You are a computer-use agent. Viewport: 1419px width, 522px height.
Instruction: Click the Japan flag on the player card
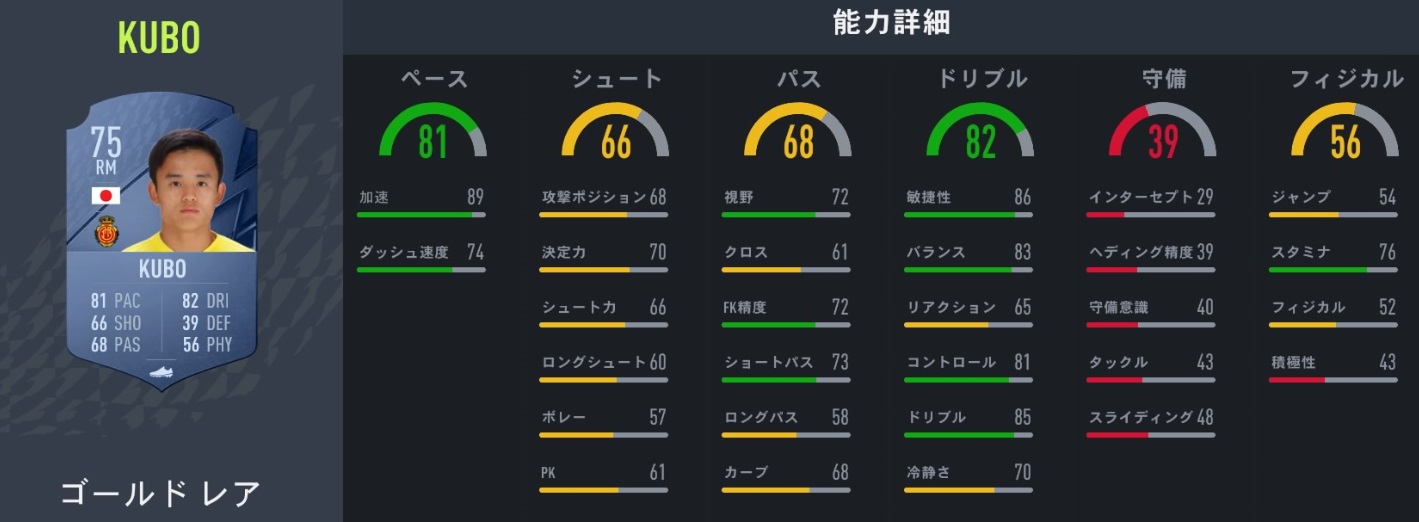105,196
